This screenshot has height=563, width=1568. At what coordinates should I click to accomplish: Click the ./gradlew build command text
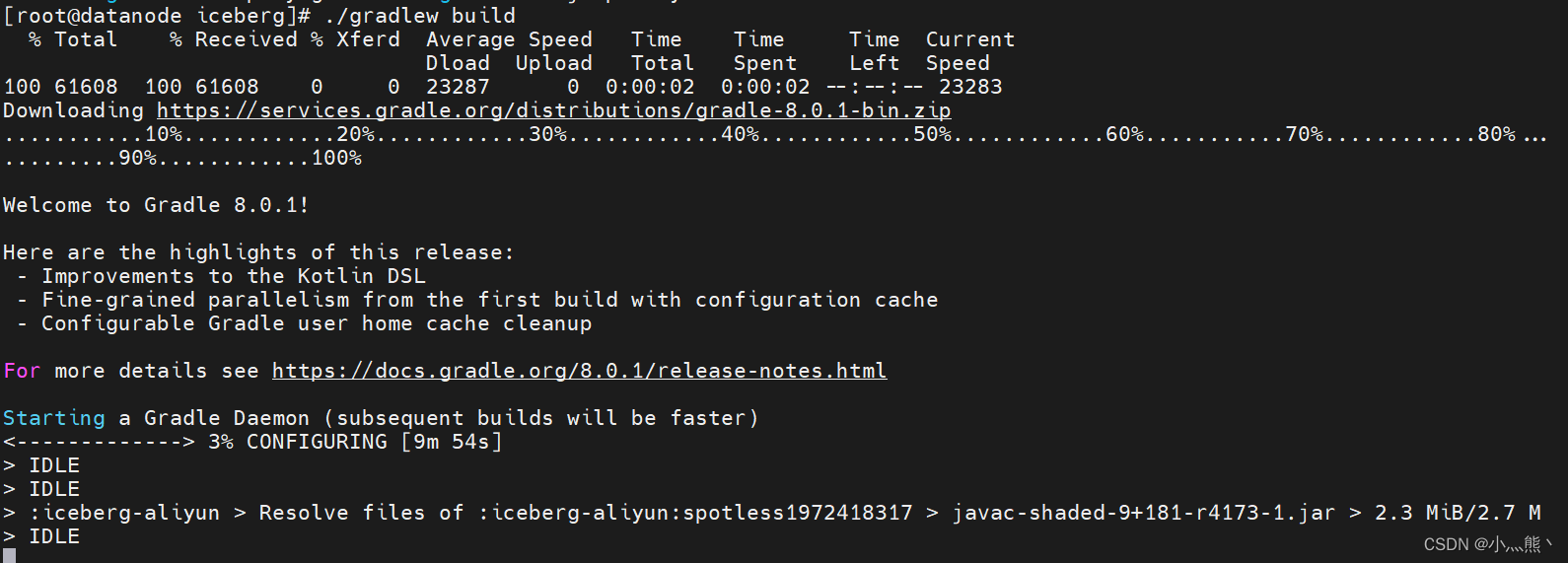pos(419,16)
